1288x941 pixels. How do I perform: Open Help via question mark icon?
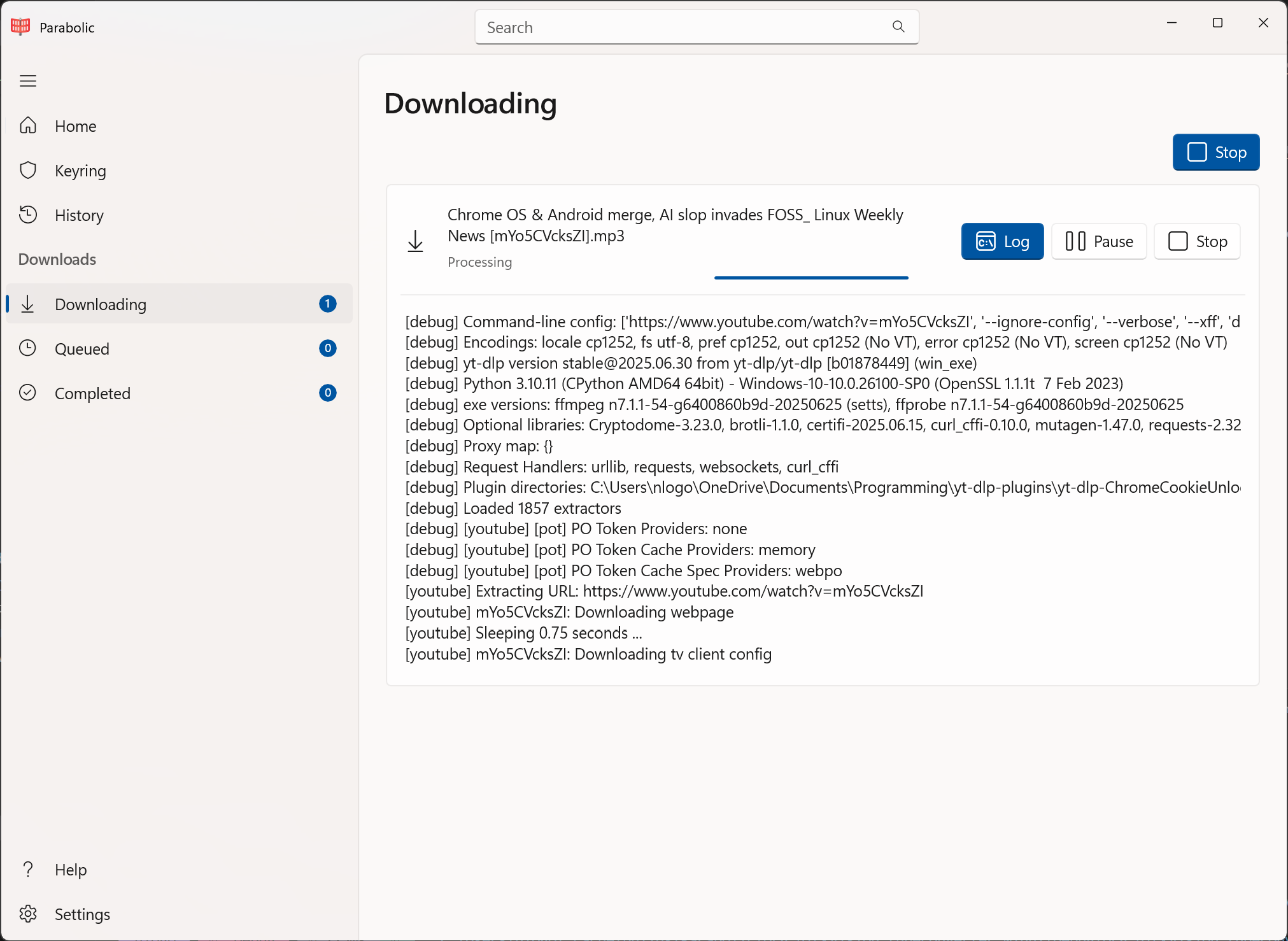pyautogui.click(x=28, y=869)
